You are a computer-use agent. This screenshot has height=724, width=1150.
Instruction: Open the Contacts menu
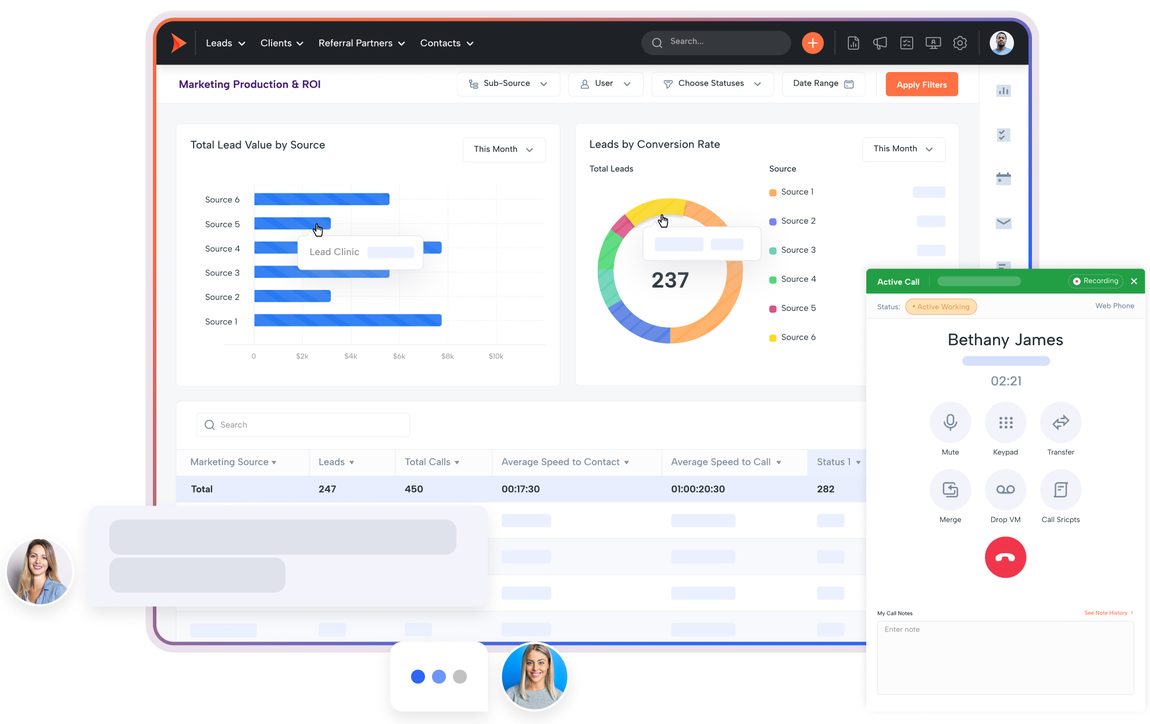pyautogui.click(x=447, y=43)
